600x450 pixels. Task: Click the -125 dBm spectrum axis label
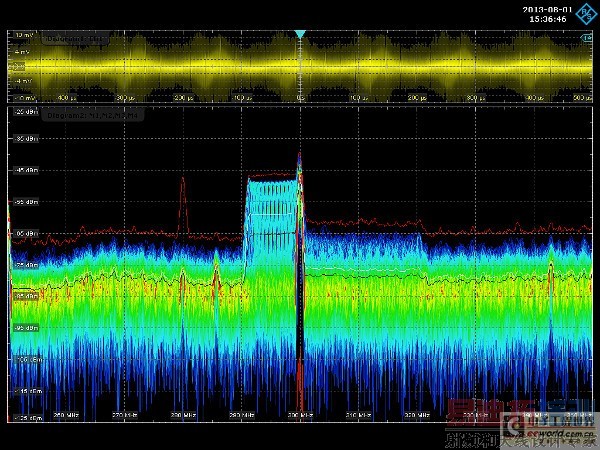point(28,418)
